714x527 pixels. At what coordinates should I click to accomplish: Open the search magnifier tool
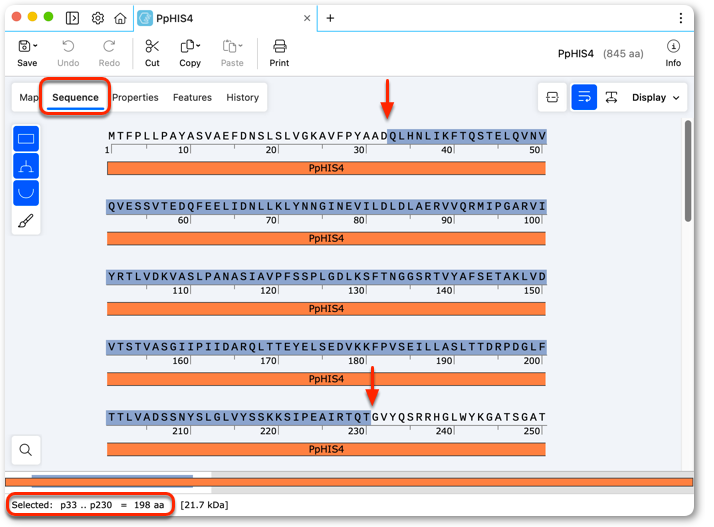(26, 450)
